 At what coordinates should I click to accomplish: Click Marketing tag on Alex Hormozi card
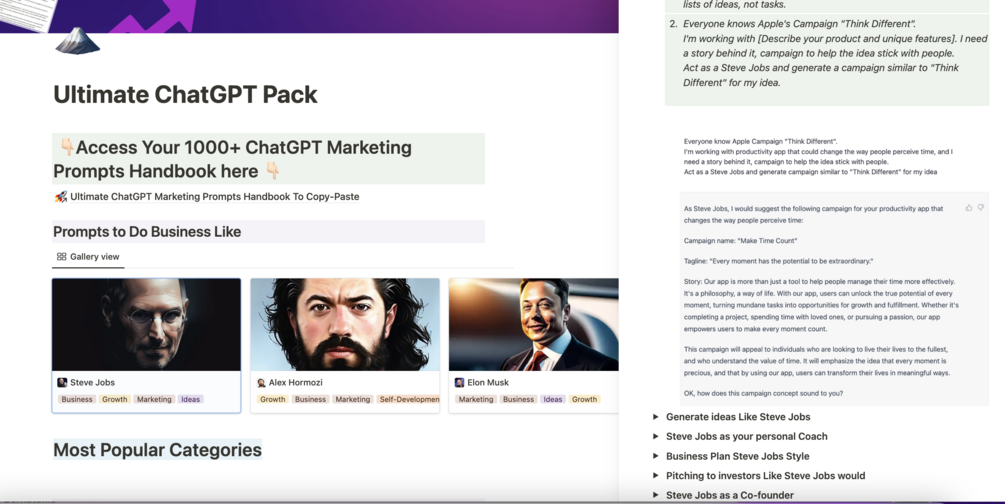(x=353, y=399)
